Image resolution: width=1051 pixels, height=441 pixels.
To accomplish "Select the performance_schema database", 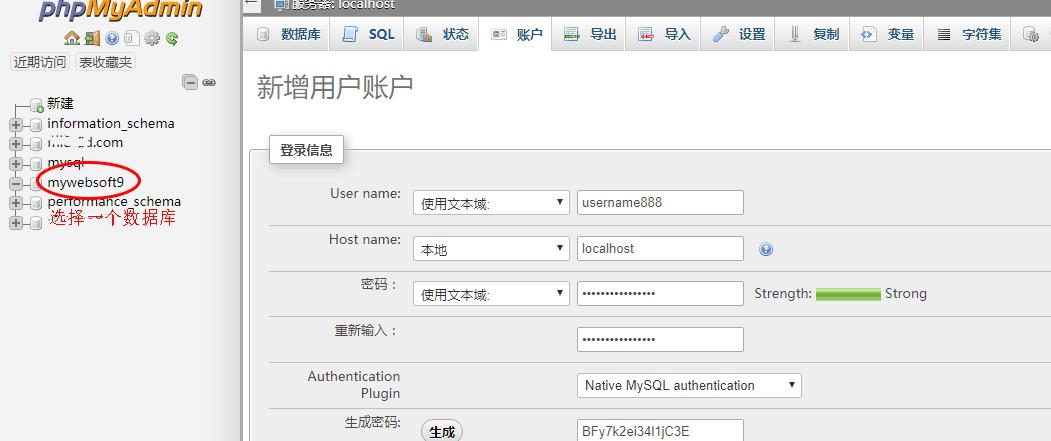I will click(114, 201).
